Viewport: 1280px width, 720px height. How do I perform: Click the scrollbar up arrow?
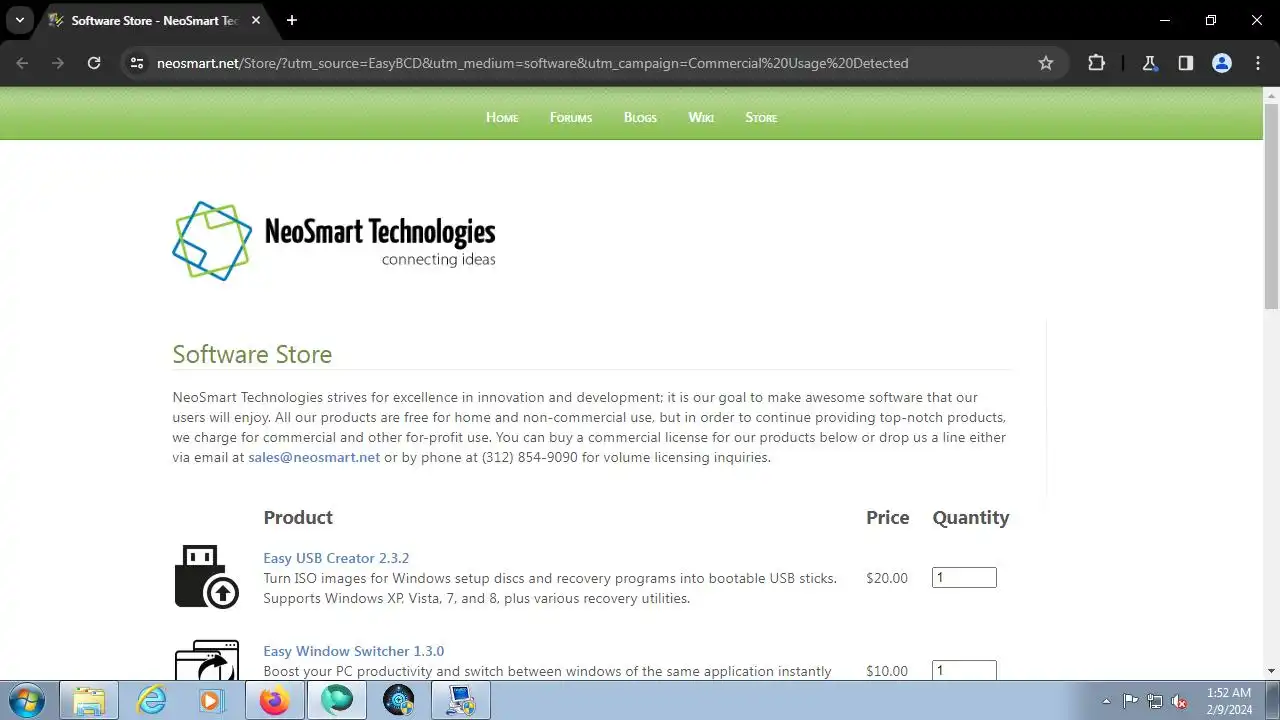[x=1272, y=95]
